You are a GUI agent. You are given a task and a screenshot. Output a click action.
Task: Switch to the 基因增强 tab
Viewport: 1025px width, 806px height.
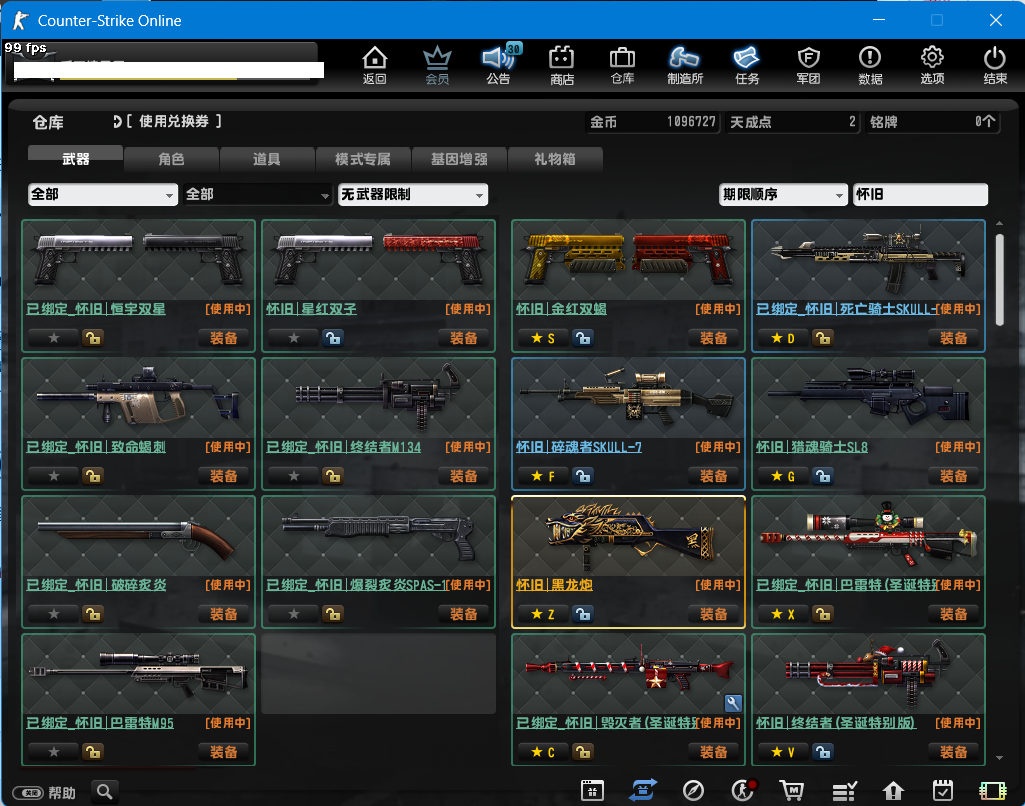pyautogui.click(x=459, y=159)
